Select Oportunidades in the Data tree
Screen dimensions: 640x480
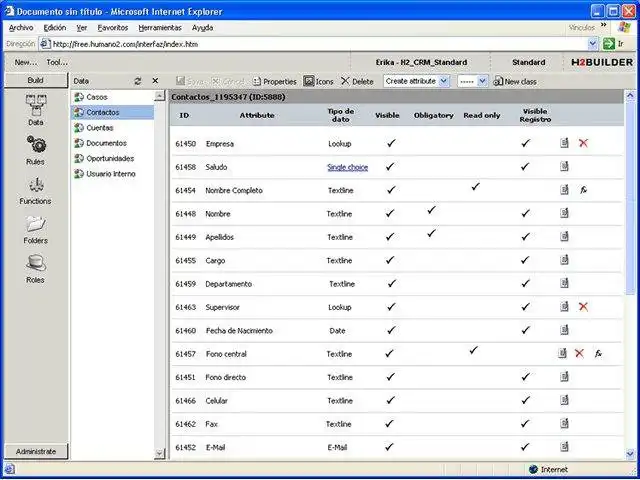tap(110, 158)
